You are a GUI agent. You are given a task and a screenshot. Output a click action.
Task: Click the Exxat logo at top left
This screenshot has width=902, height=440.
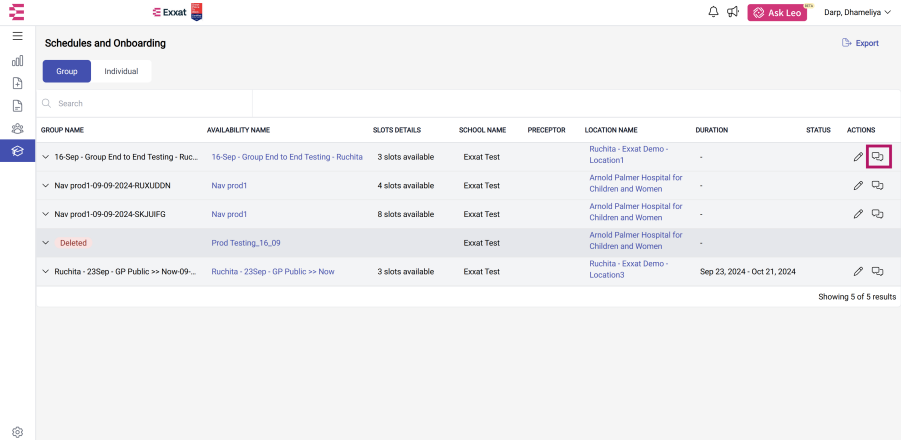tap(17, 12)
